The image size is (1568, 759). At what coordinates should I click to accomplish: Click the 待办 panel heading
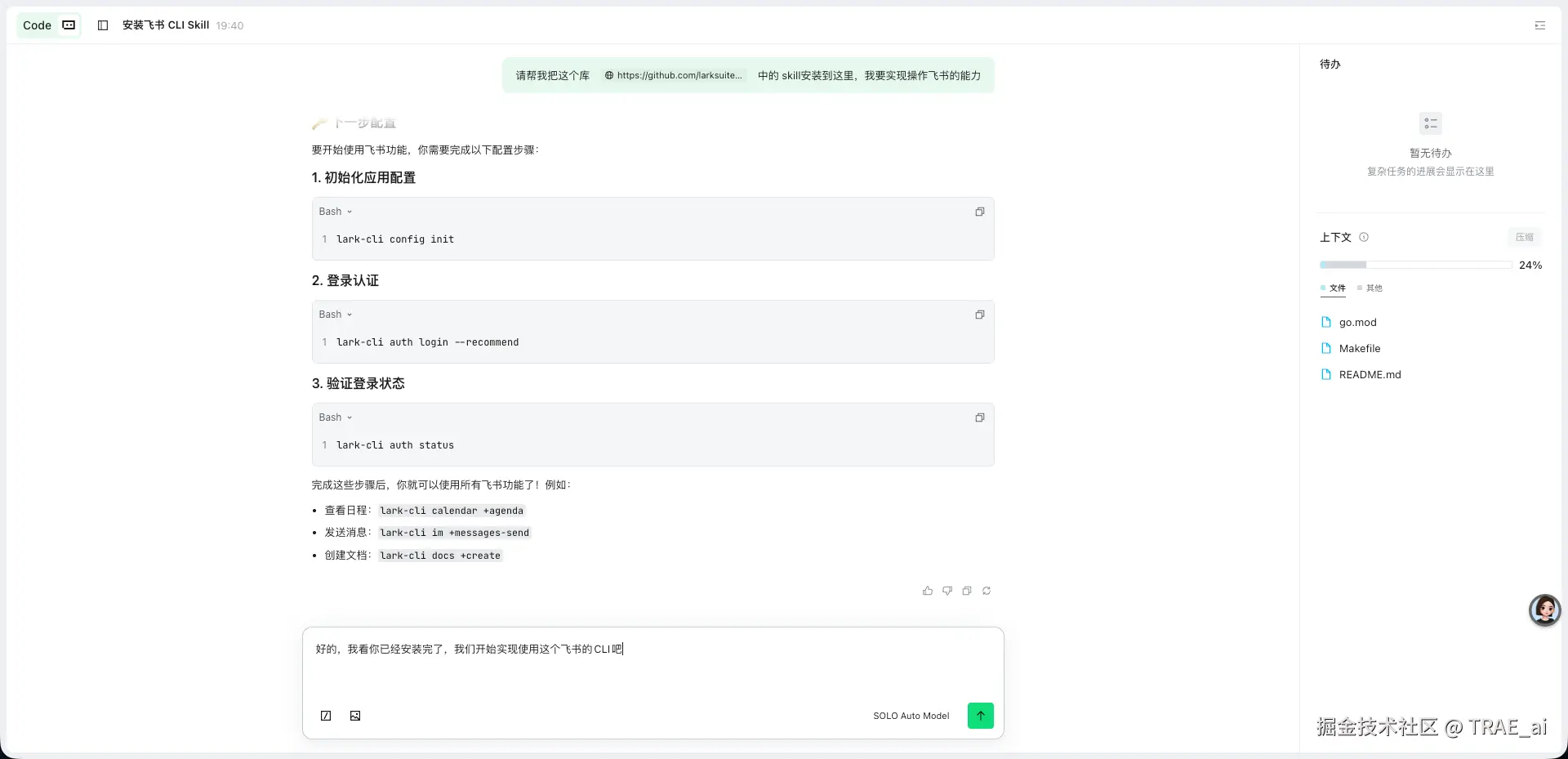tap(1330, 64)
